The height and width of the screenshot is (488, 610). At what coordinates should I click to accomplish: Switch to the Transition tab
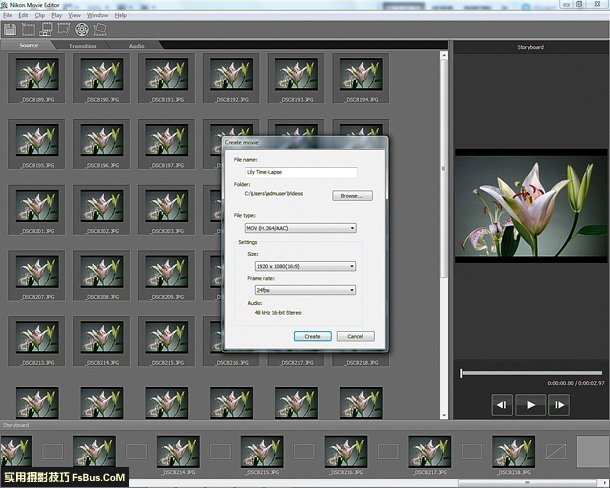82,46
